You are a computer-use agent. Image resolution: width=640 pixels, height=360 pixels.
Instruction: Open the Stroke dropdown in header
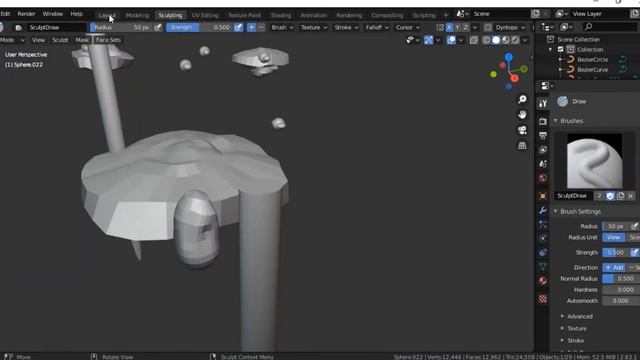[x=346, y=27]
